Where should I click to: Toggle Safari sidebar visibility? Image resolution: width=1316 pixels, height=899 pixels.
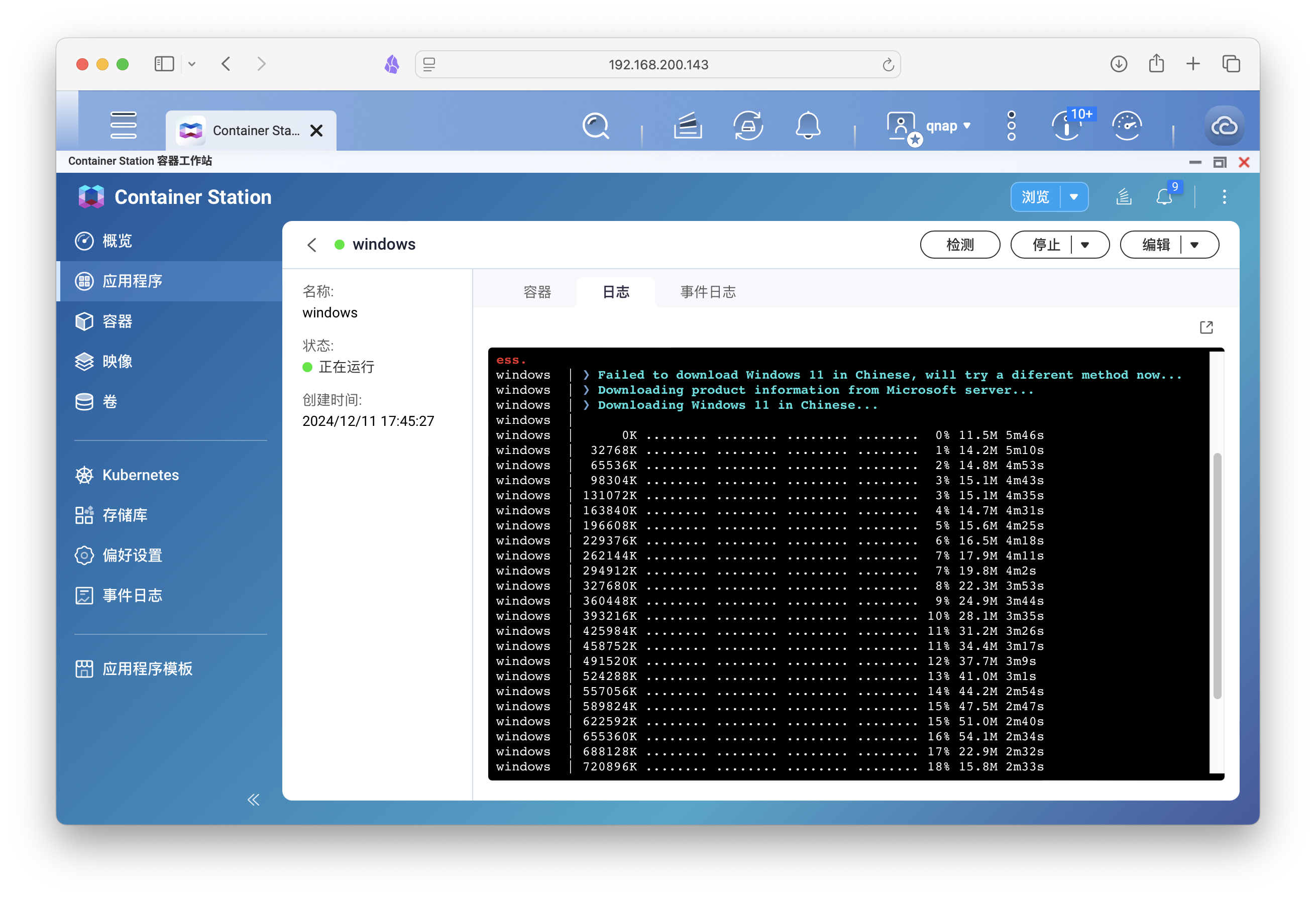point(164,64)
